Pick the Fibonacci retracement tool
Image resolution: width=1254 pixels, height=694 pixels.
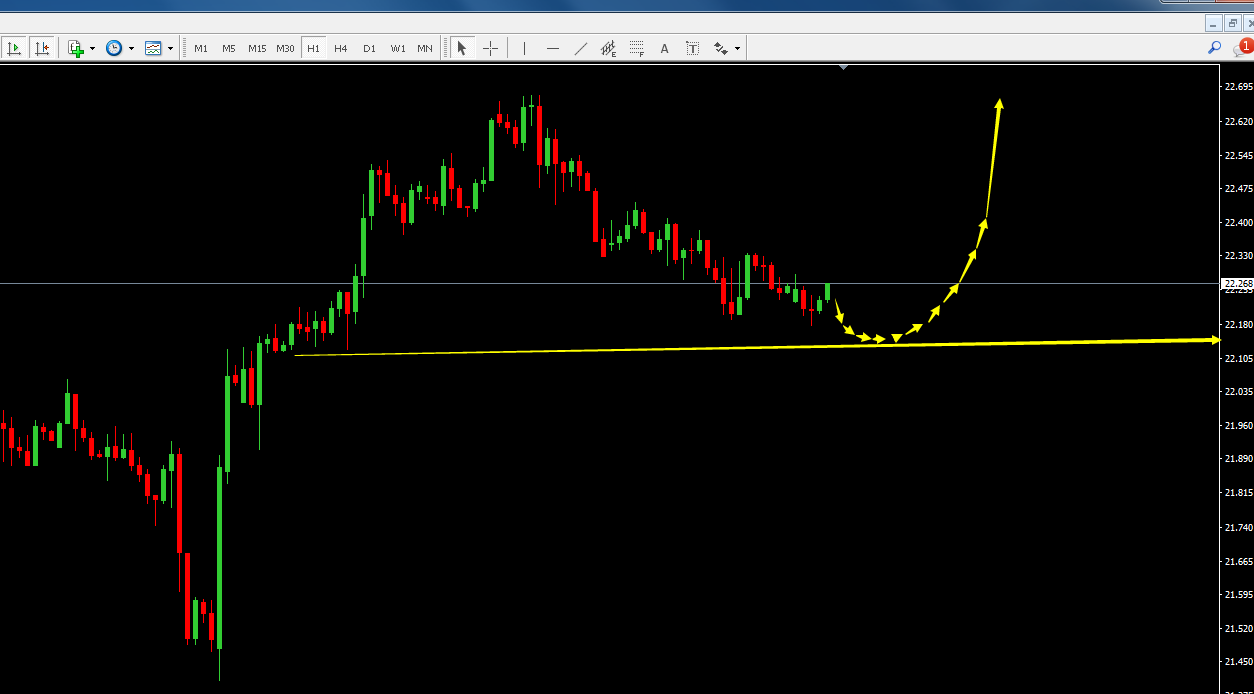pos(636,48)
